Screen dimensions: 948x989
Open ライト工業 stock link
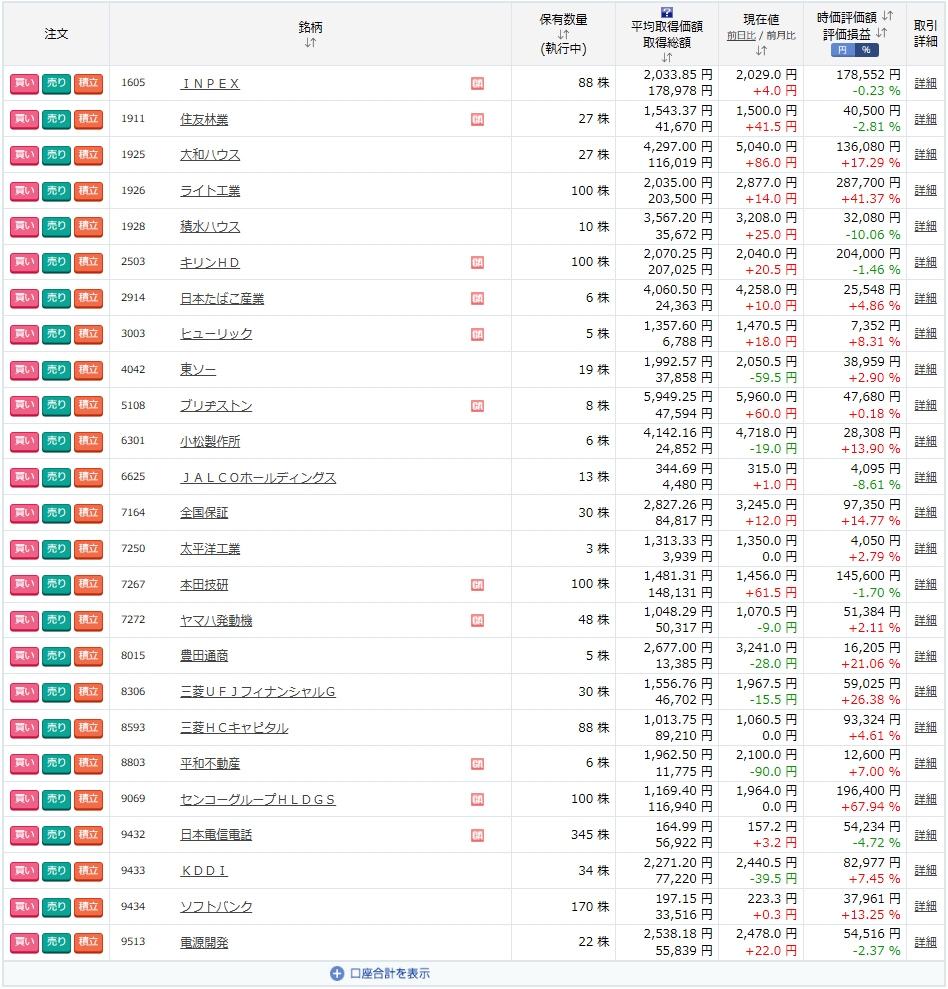210,191
